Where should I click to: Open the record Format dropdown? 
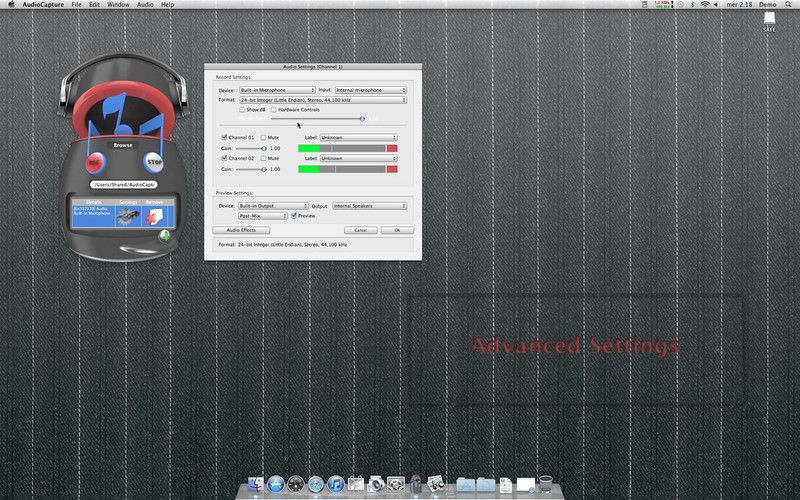(x=323, y=100)
